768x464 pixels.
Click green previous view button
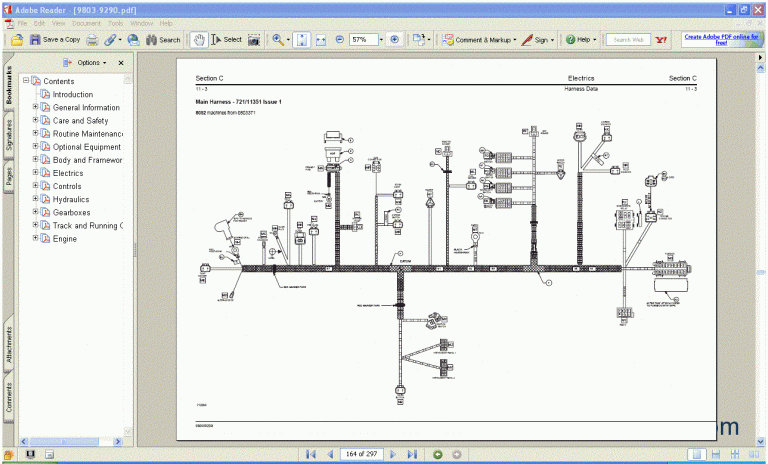click(x=437, y=454)
